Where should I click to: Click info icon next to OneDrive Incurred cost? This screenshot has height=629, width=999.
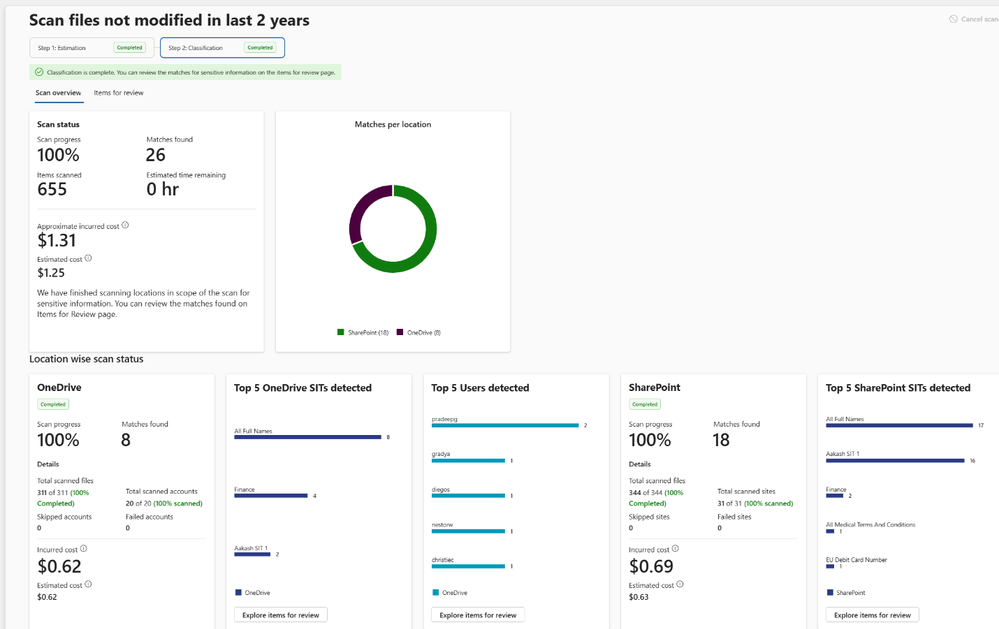83,548
